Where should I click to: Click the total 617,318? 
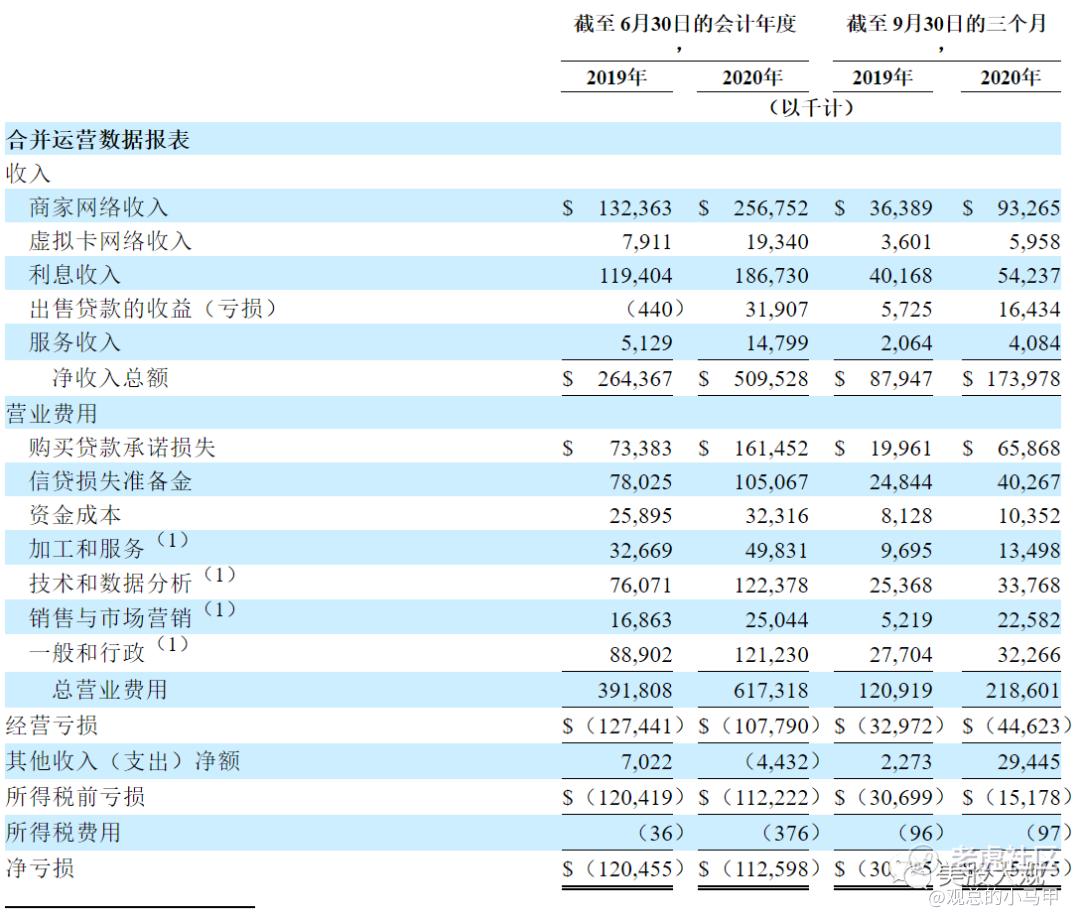(x=771, y=691)
